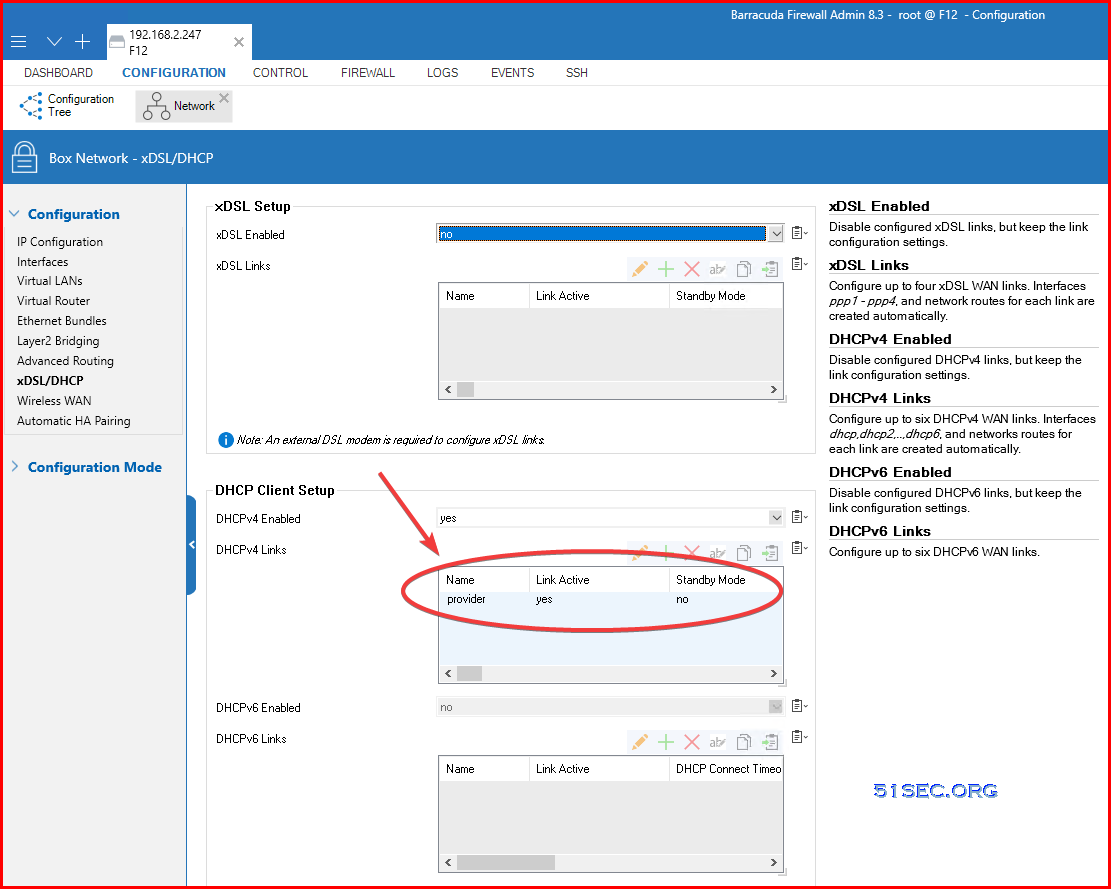Image resolution: width=1111 pixels, height=889 pixels.
Task: Click the rename icon for xDSL Links
Action: coord(718,269)
